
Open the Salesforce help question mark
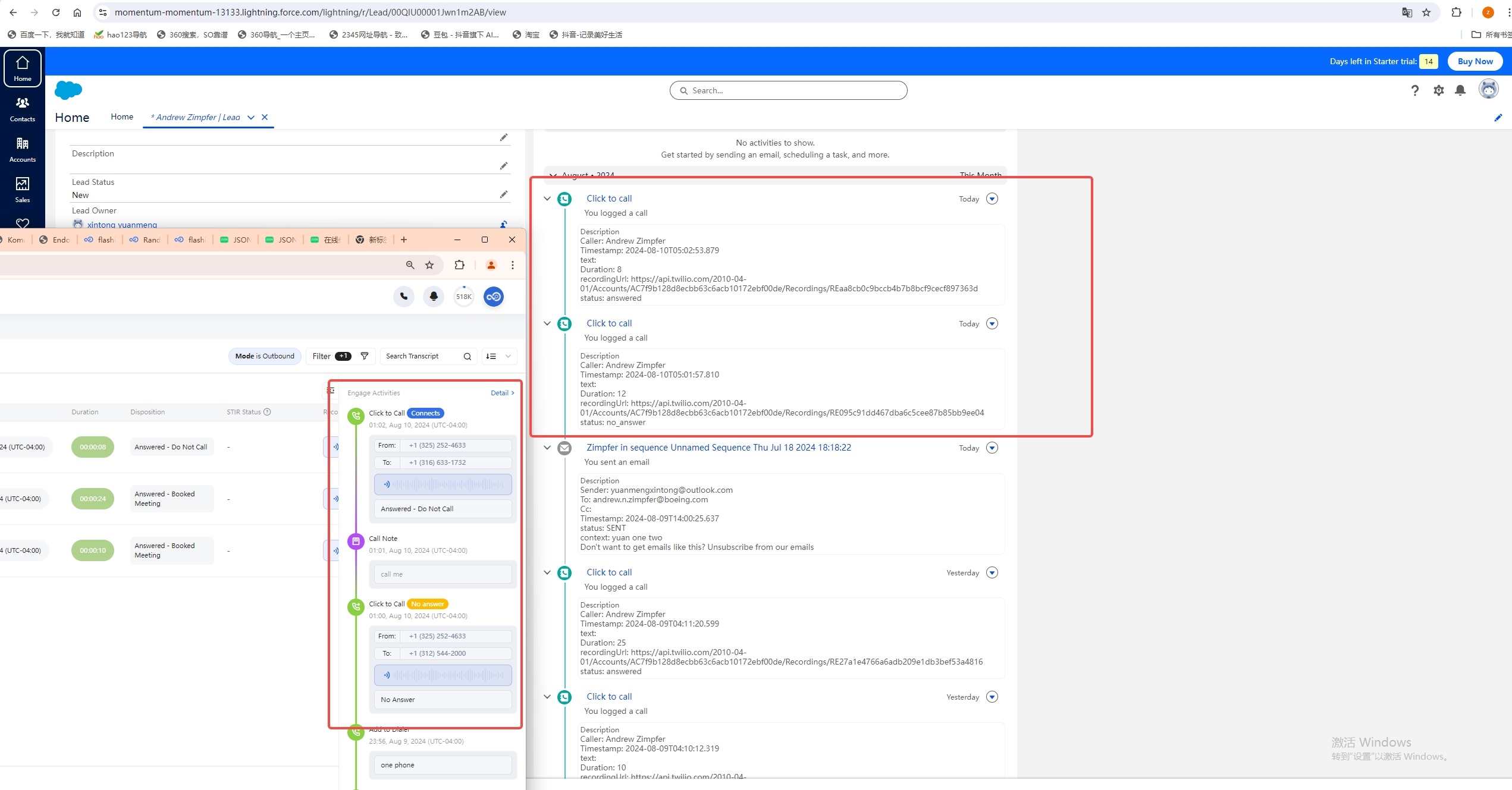pyautogui.click(x=1415, y=90)
